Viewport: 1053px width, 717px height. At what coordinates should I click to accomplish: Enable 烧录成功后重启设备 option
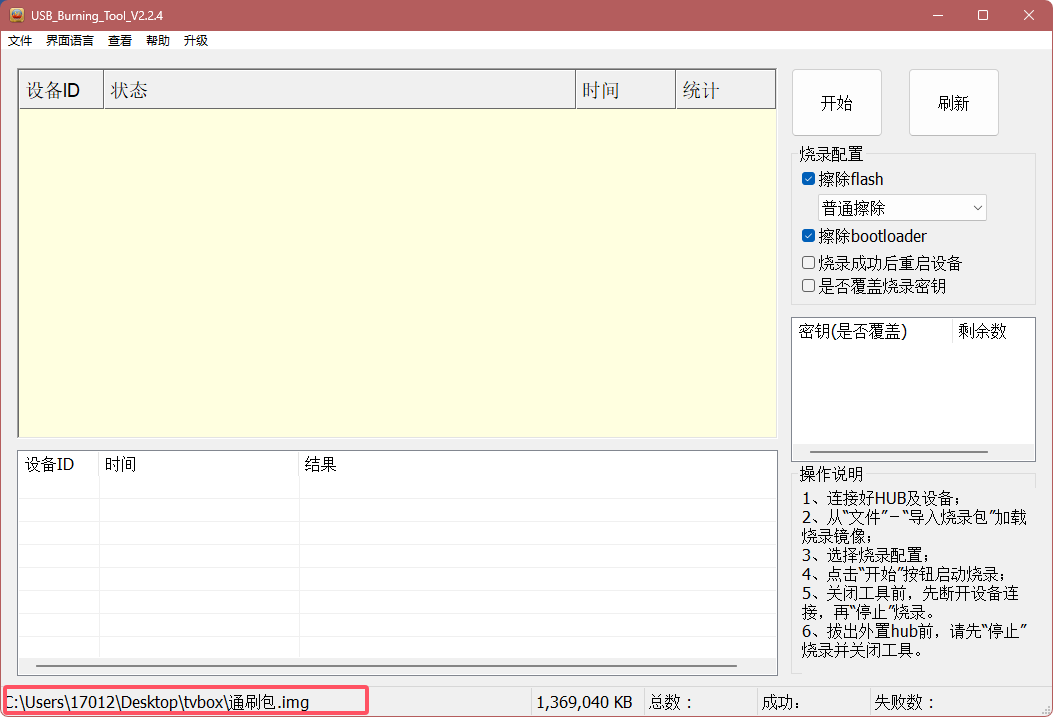coord(809,263)
